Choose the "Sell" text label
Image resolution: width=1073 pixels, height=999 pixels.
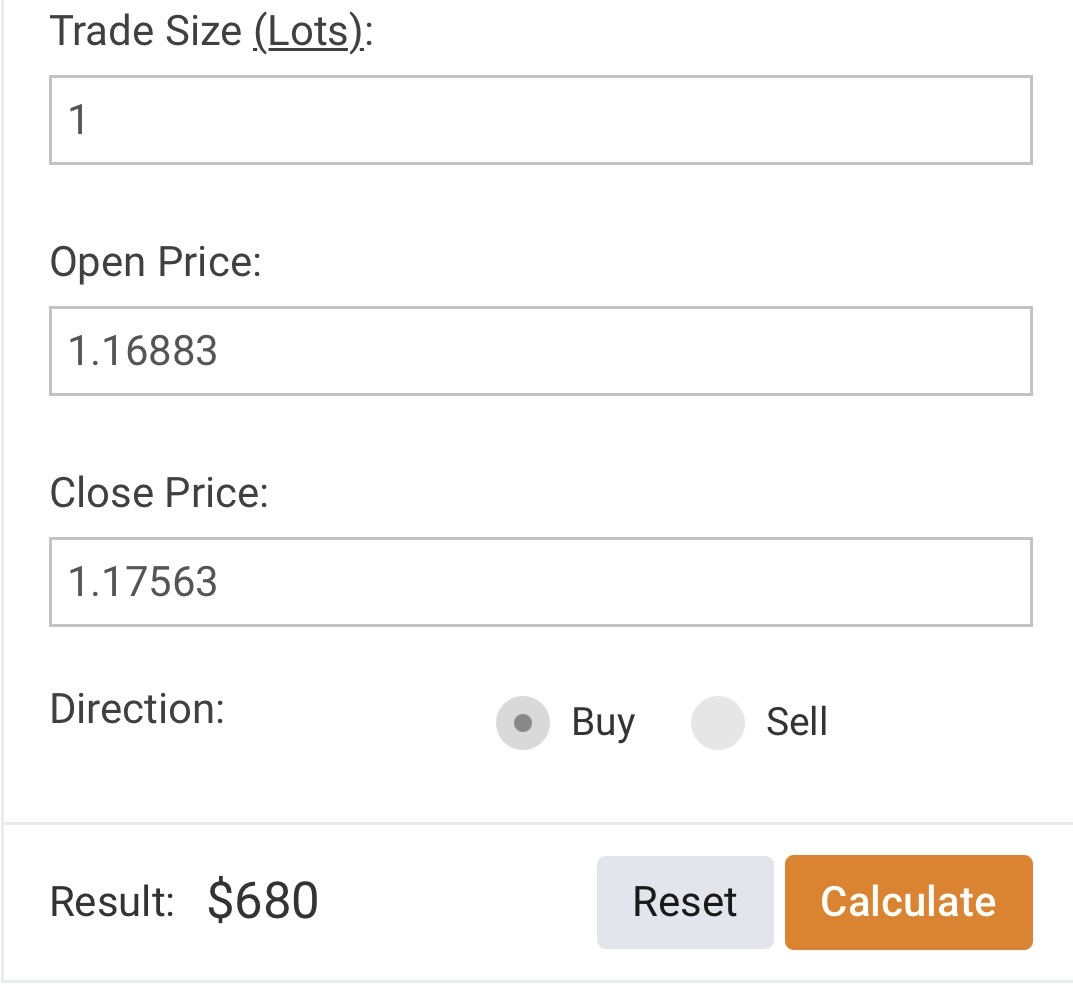(797, 722)
